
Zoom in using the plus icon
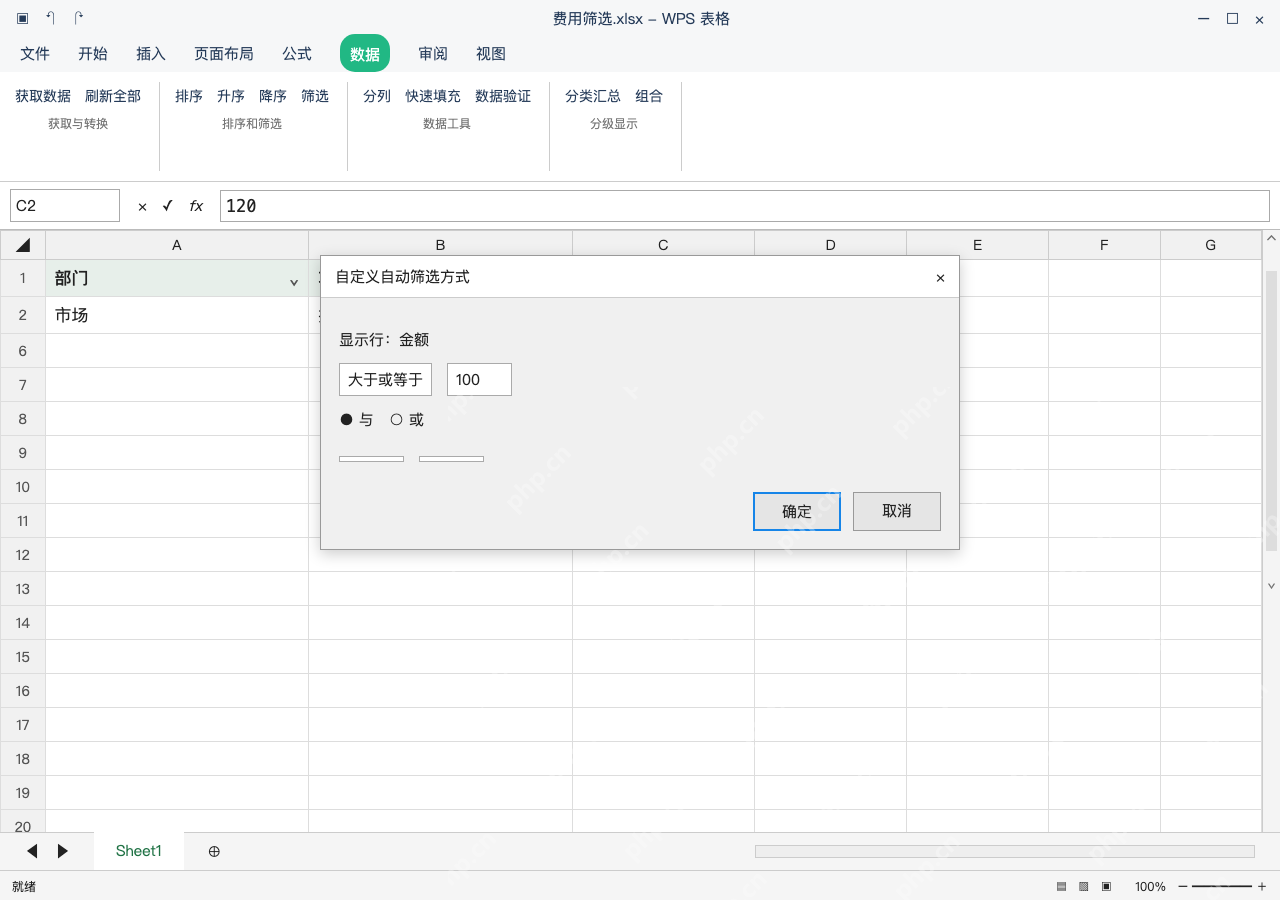click(1262, 887)
